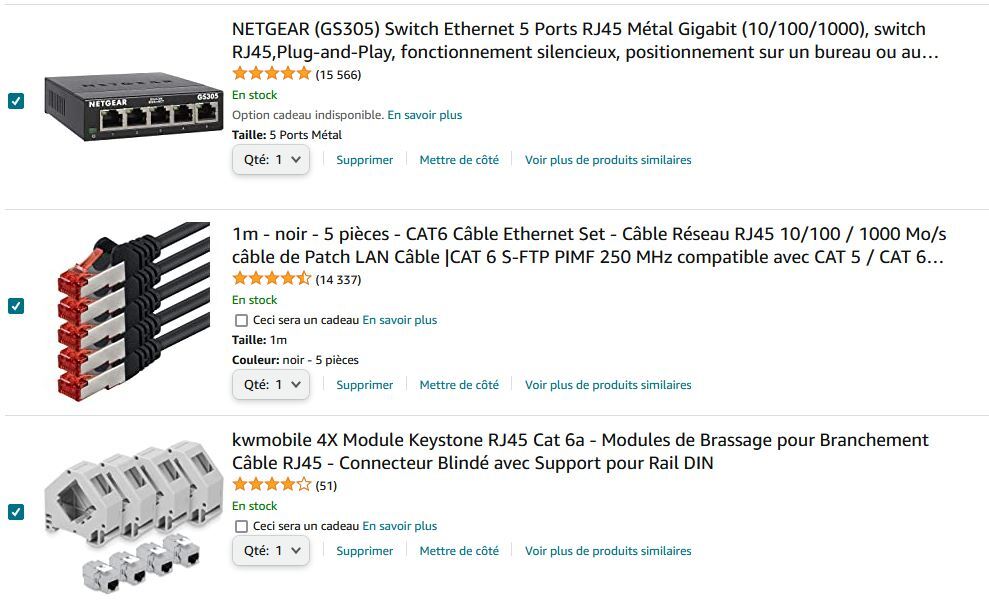View similar products for kwmobile keystone modules
This screenshot has height=606, width=989.
(x=608, y=551)
